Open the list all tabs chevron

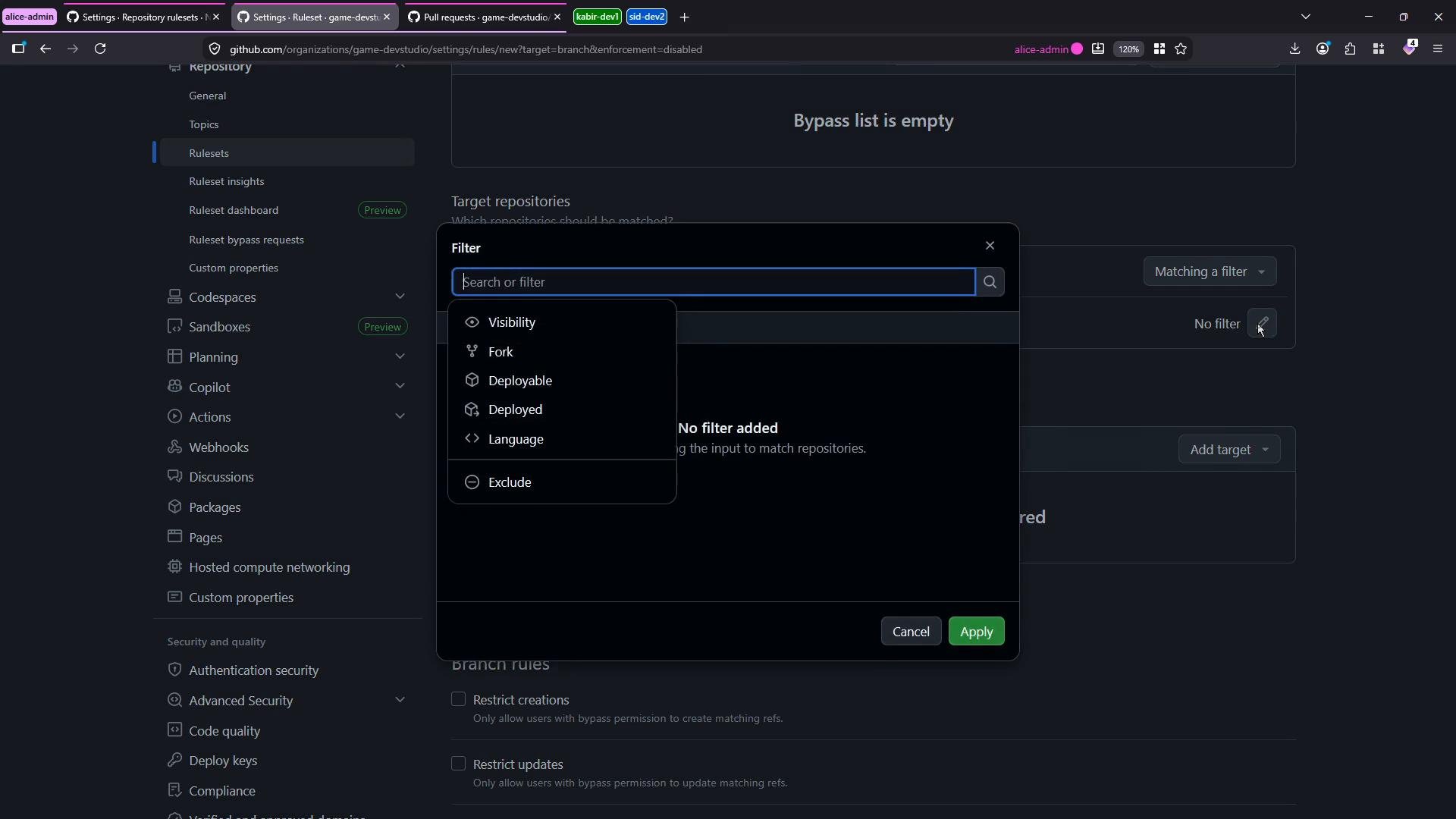(x=1306, y=17)
